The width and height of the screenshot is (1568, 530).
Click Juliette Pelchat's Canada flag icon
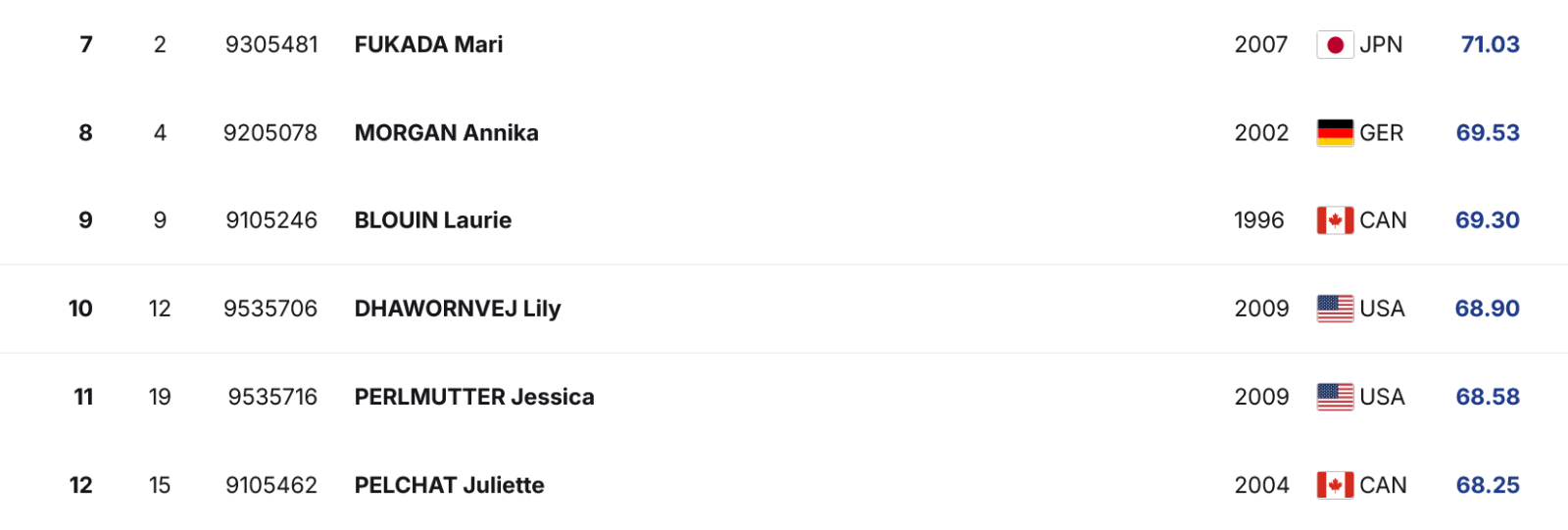(x=1335, y=485)
